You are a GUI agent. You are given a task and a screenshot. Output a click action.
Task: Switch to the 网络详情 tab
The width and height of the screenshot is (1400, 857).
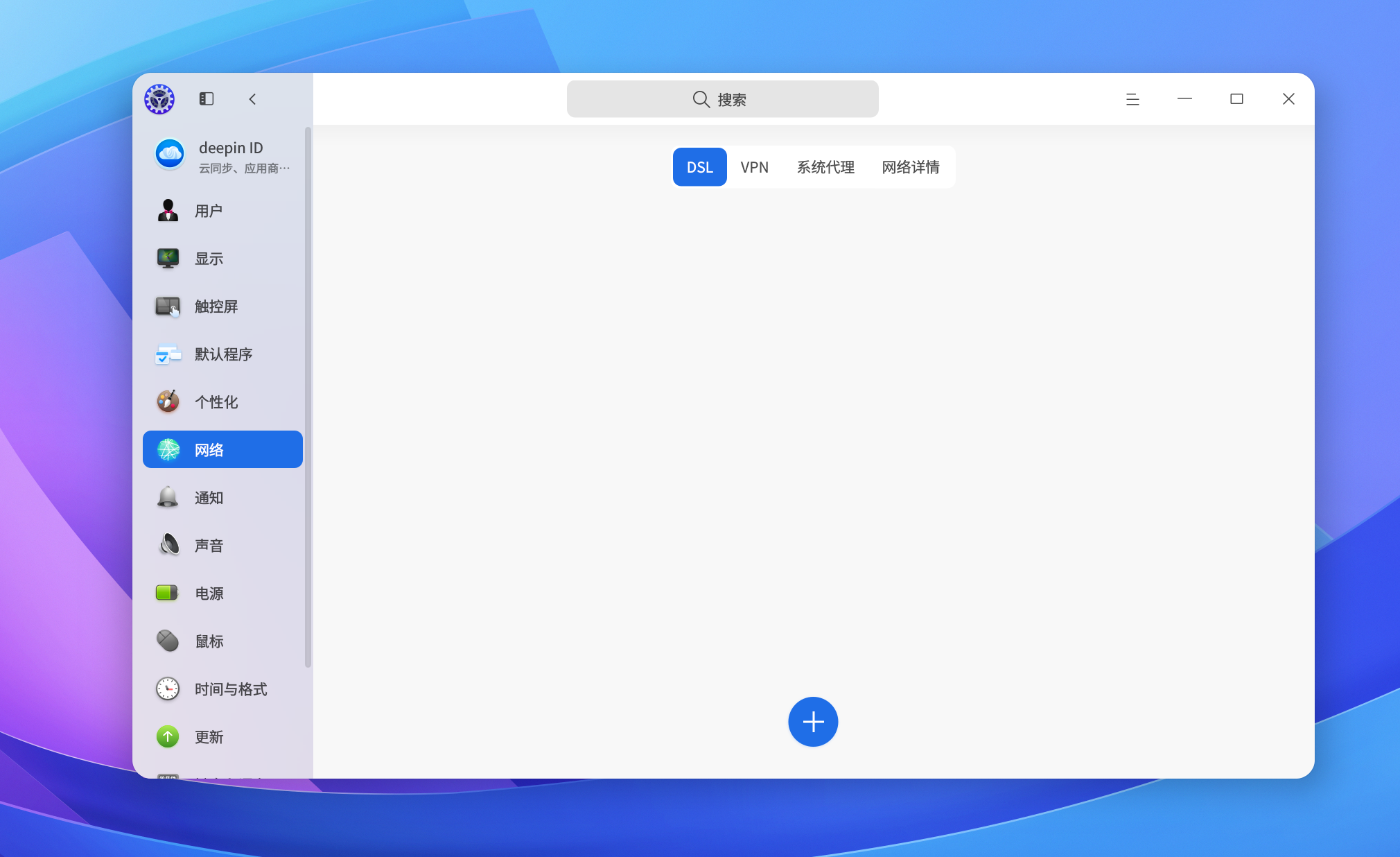point(911,167)
